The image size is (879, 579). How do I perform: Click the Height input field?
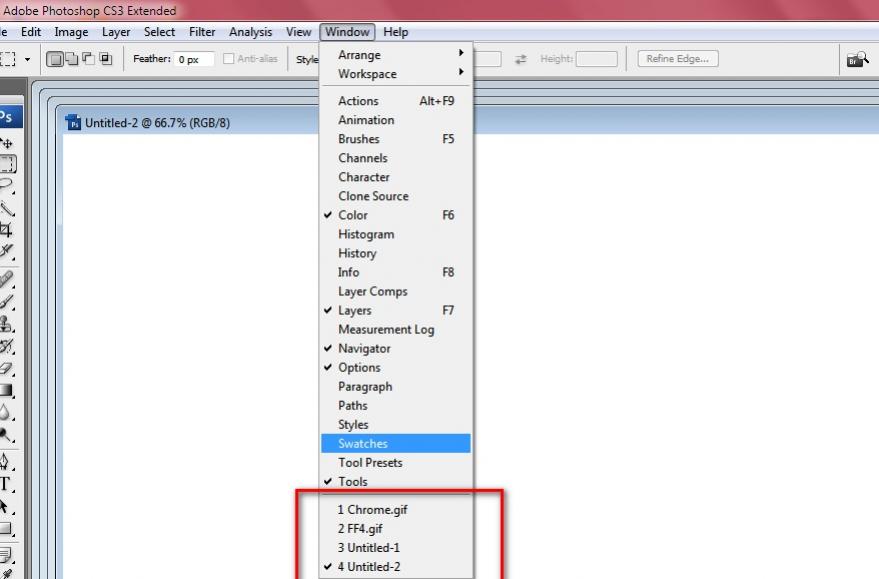click(x=596, y=59)
